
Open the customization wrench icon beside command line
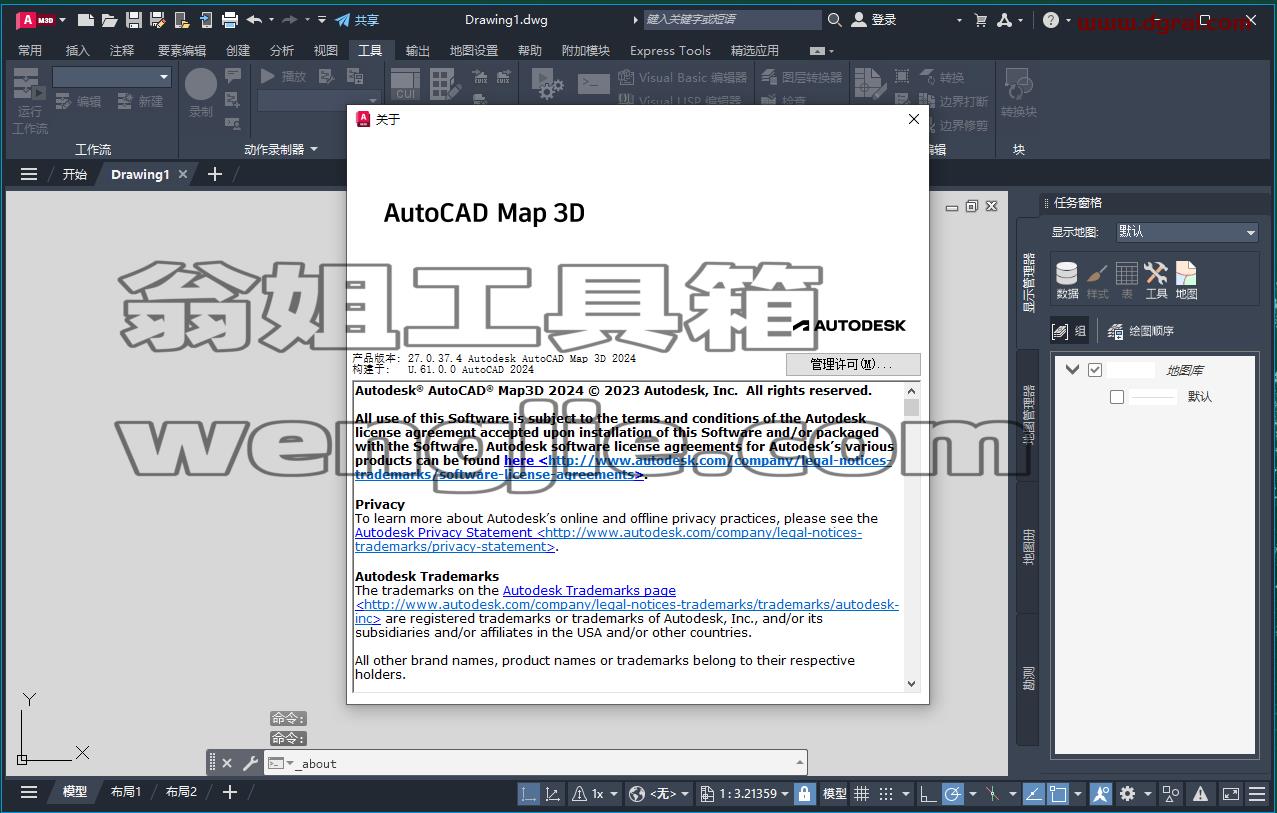250,763
